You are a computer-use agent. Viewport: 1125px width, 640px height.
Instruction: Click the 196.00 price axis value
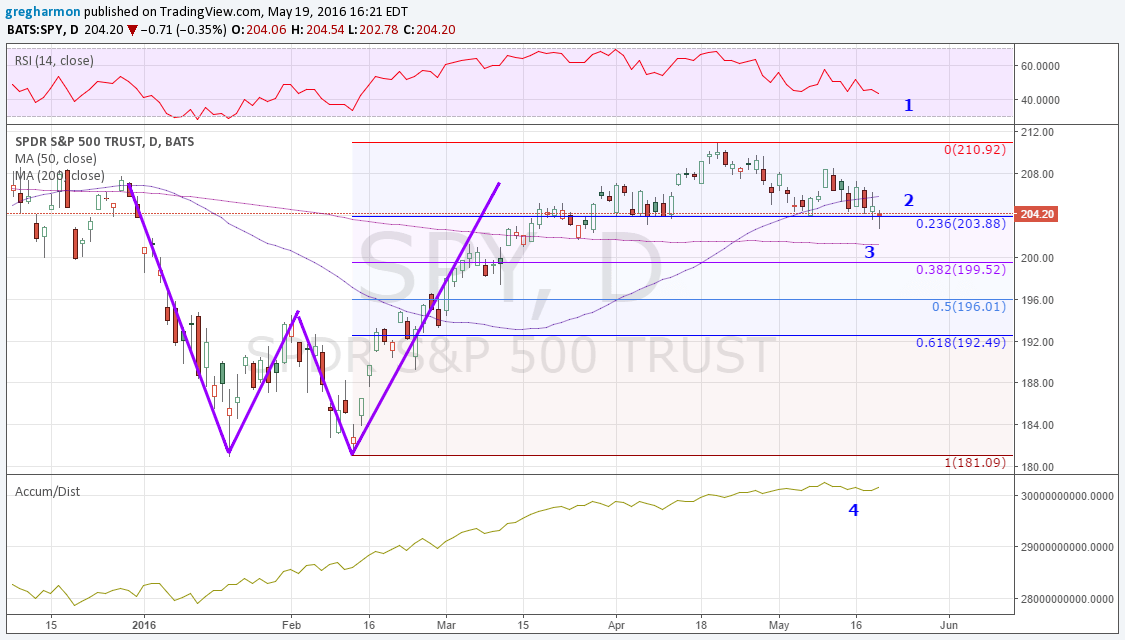click(x=1037, y=300)
